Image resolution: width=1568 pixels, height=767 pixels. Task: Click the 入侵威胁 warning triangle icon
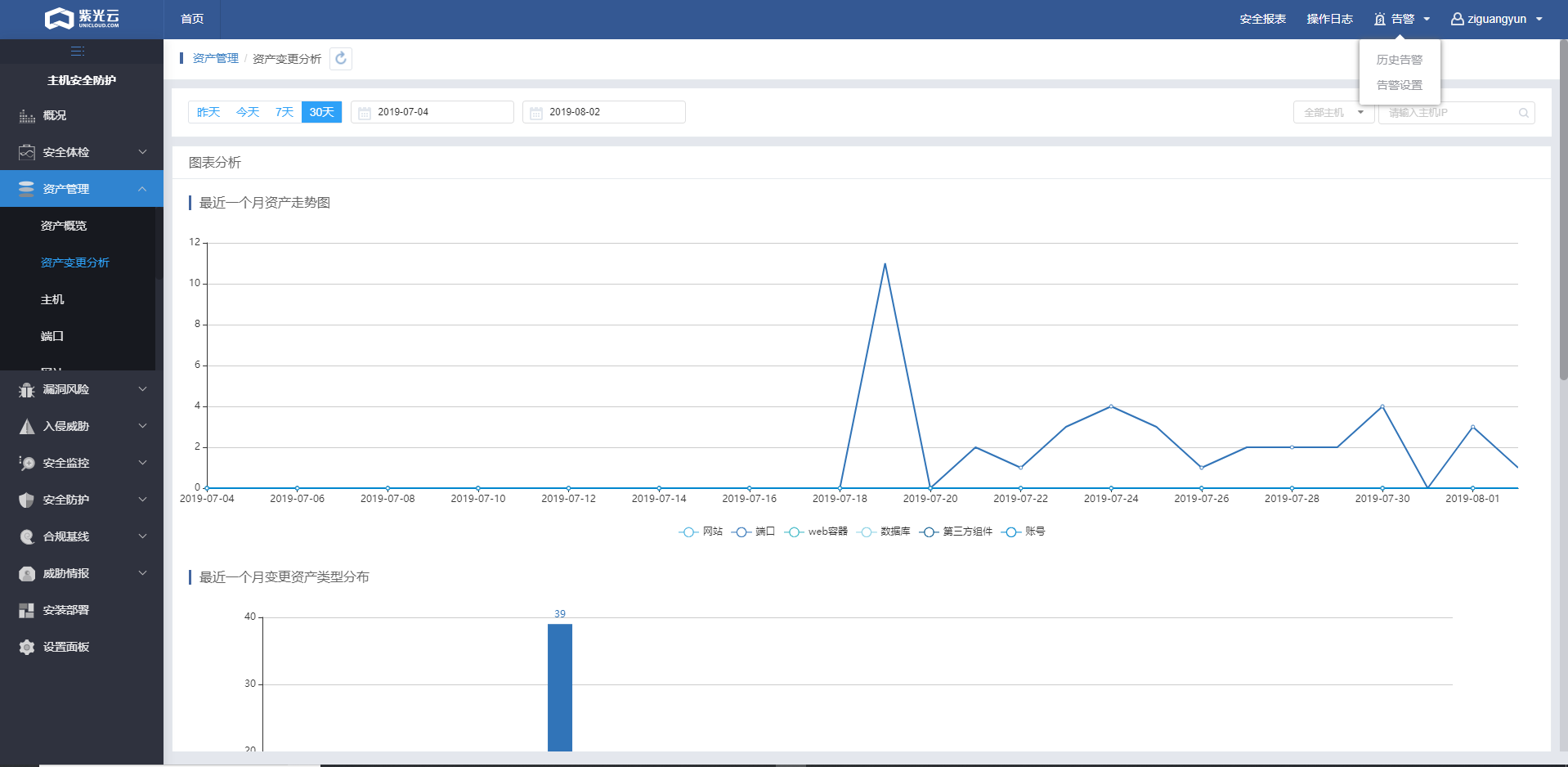coord(27,426)
